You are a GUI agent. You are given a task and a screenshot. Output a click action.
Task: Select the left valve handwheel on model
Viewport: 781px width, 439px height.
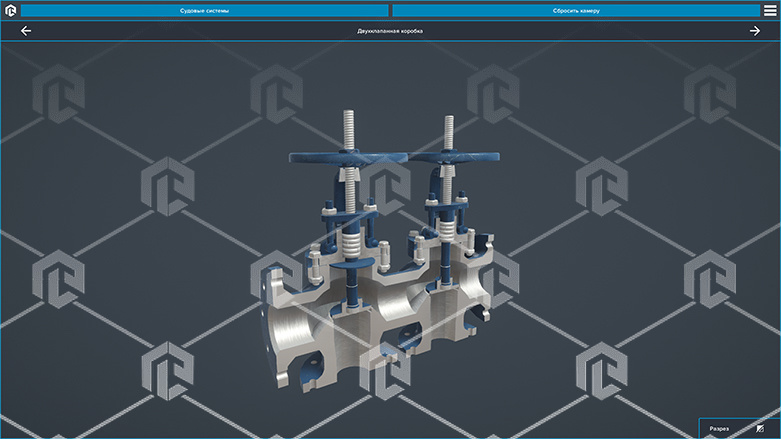(x=349, y=158)
